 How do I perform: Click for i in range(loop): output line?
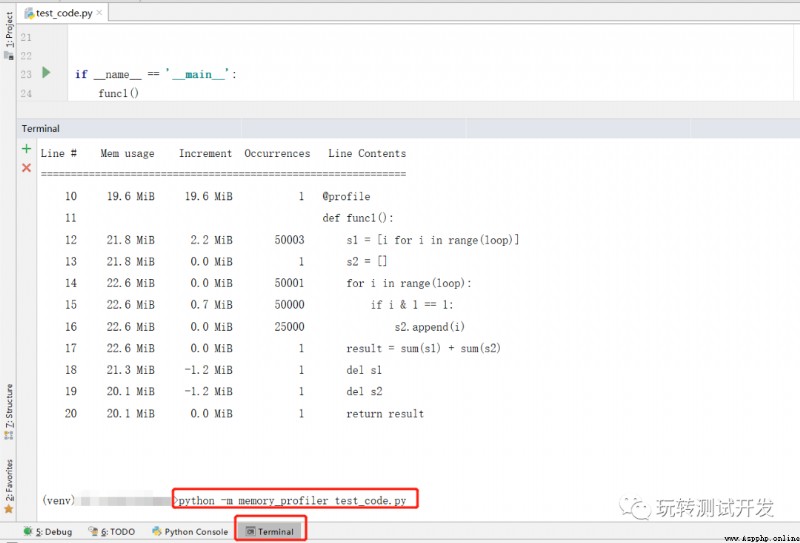[409, 283]
